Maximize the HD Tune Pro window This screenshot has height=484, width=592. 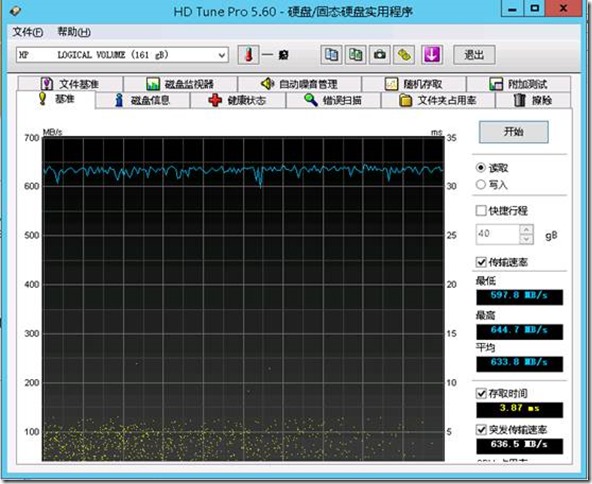[535, 9]
